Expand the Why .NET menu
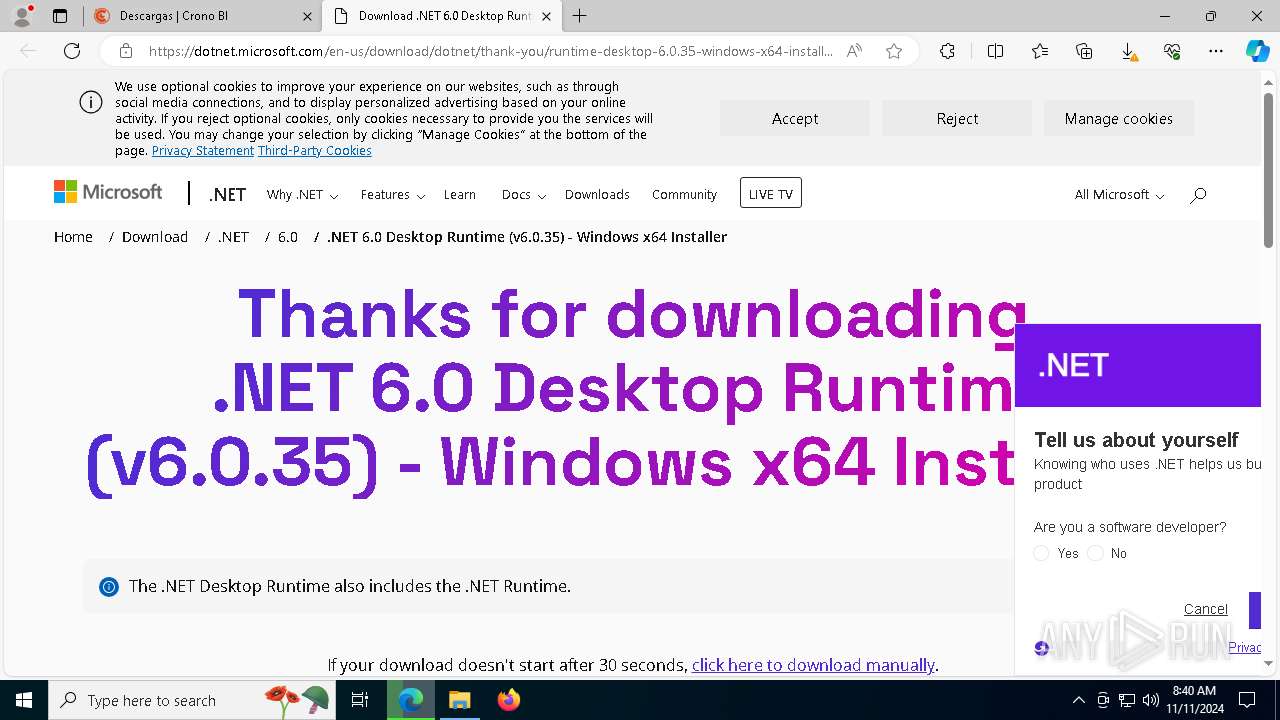 (x=302, y=195)
